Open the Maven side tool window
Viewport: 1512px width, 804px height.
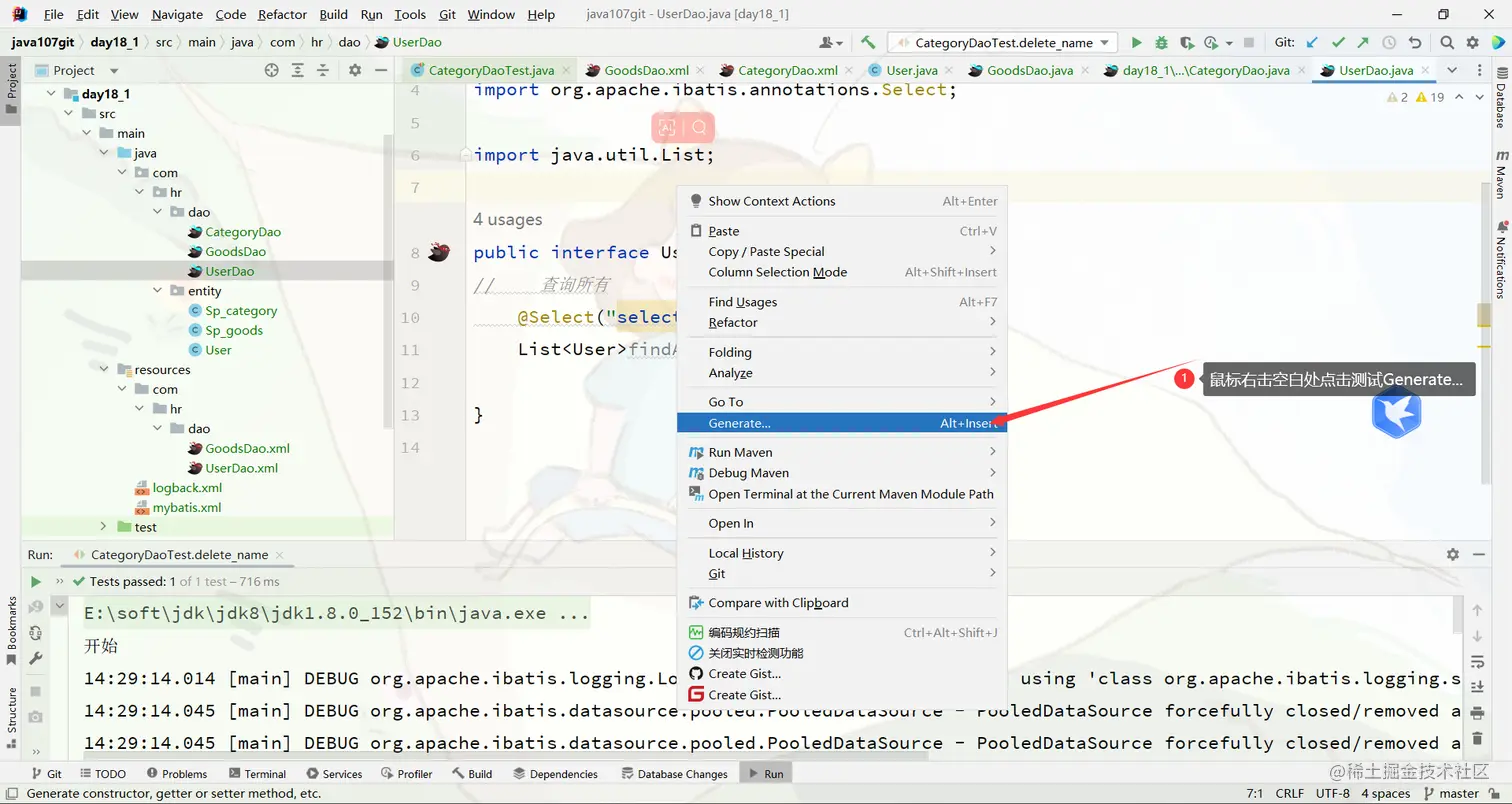(x=1501, y=174)
